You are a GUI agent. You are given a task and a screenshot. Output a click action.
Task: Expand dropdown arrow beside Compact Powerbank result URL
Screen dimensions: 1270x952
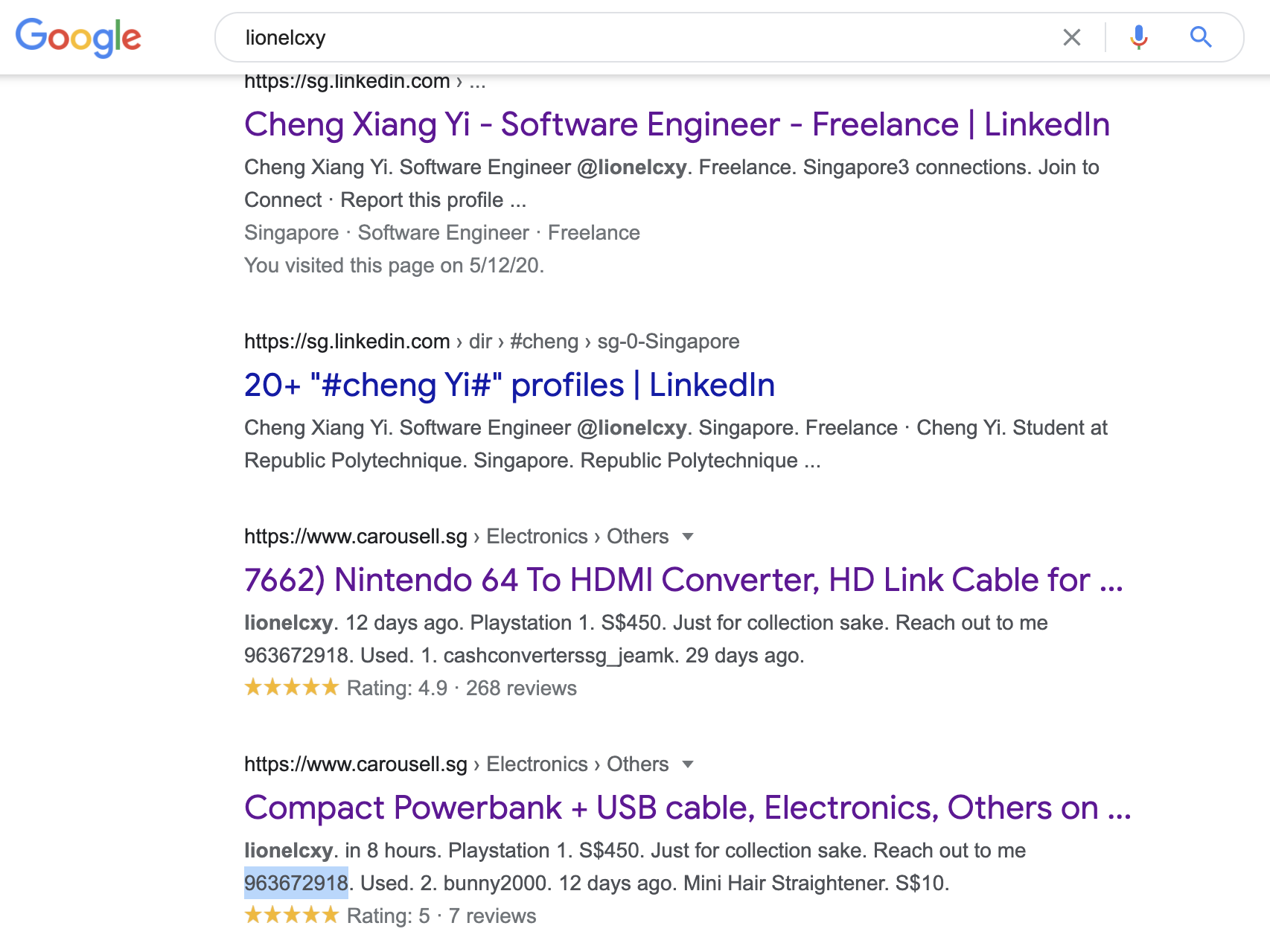tap(688, 764)
